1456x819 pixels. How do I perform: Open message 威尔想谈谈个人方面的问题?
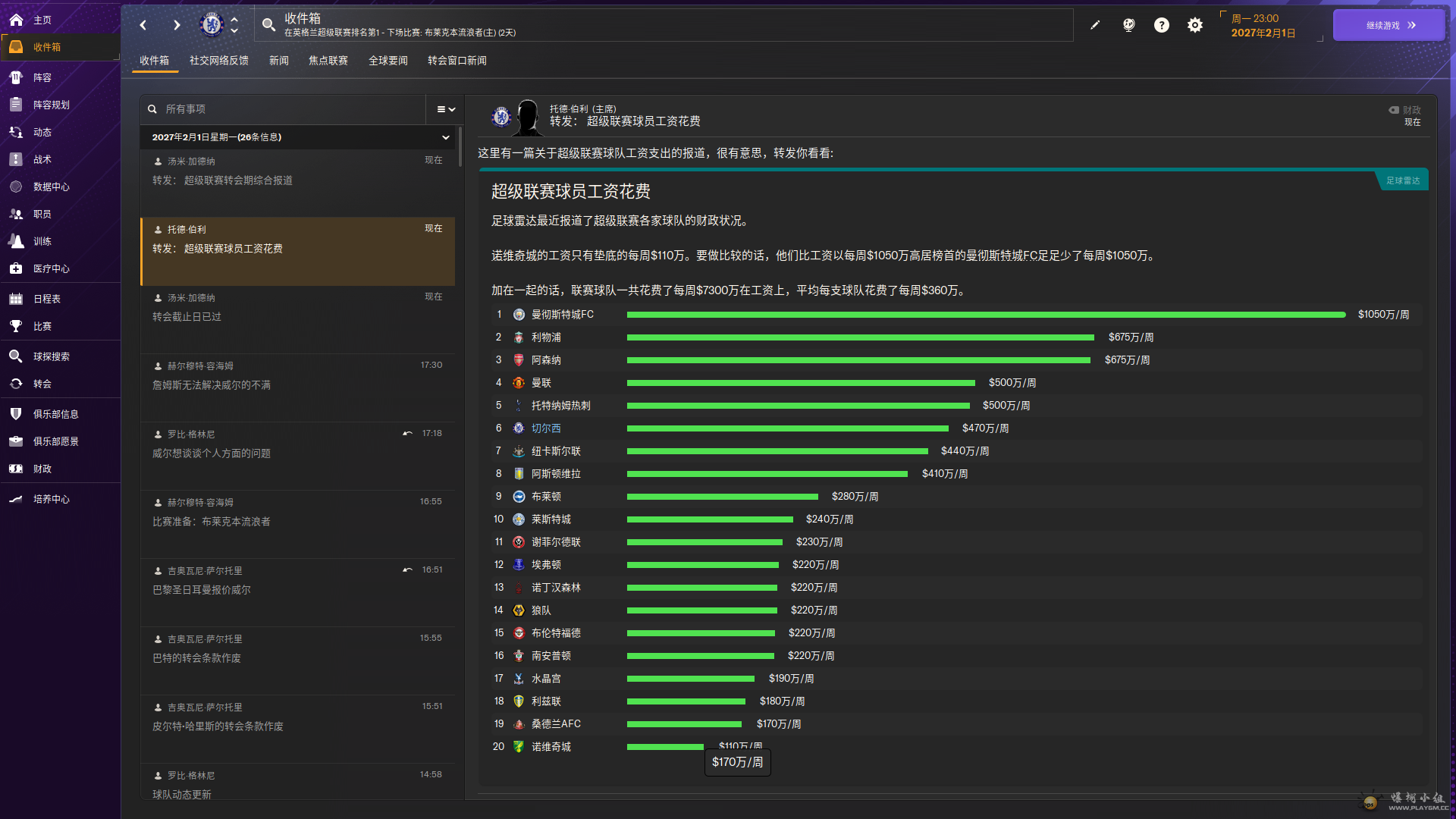pyautogui.click(x=298, y=456)
